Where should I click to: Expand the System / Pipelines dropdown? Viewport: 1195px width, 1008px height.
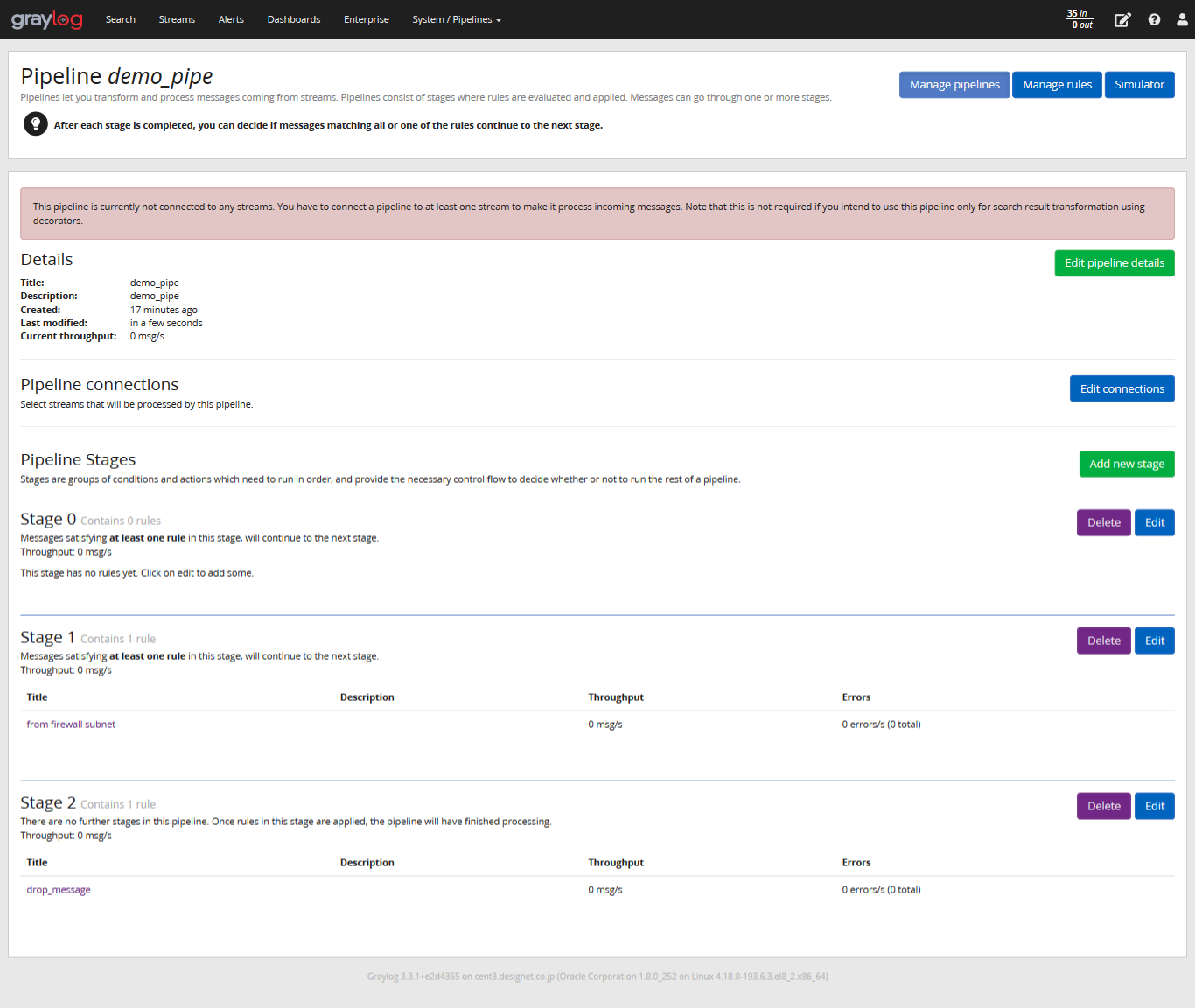tap(457, 19)
